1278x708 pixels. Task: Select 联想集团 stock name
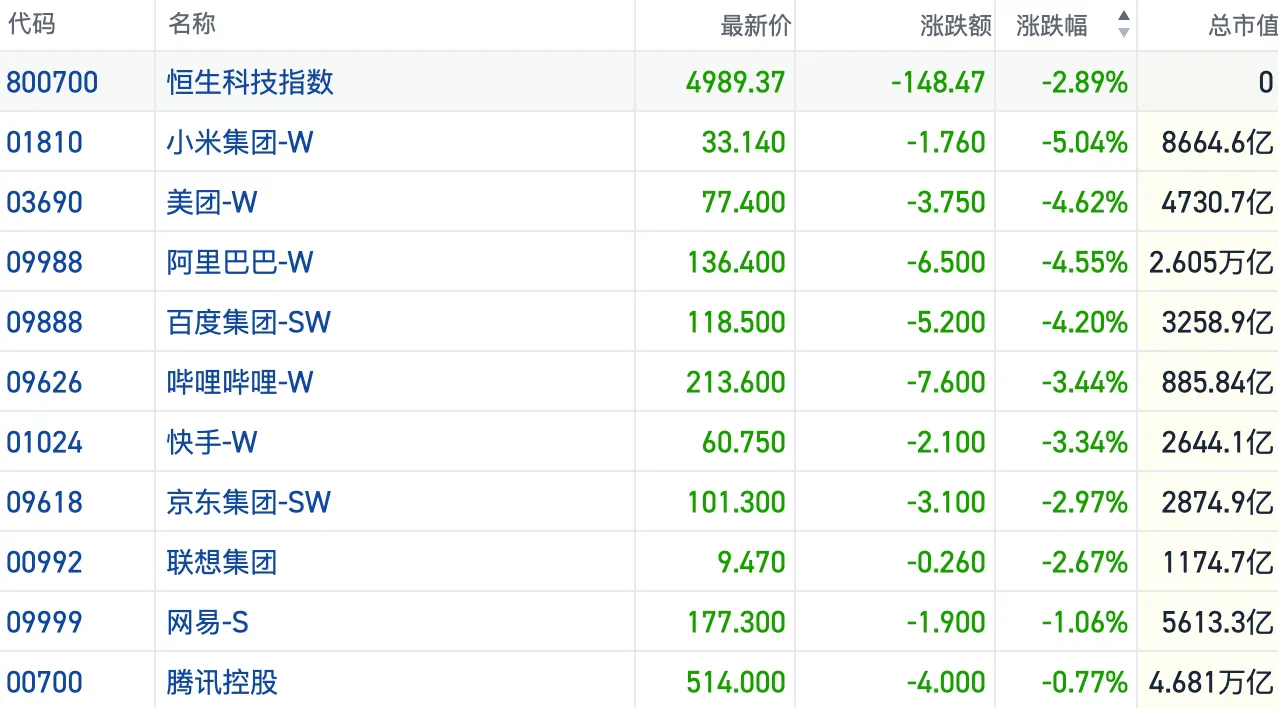click(222, 562)
